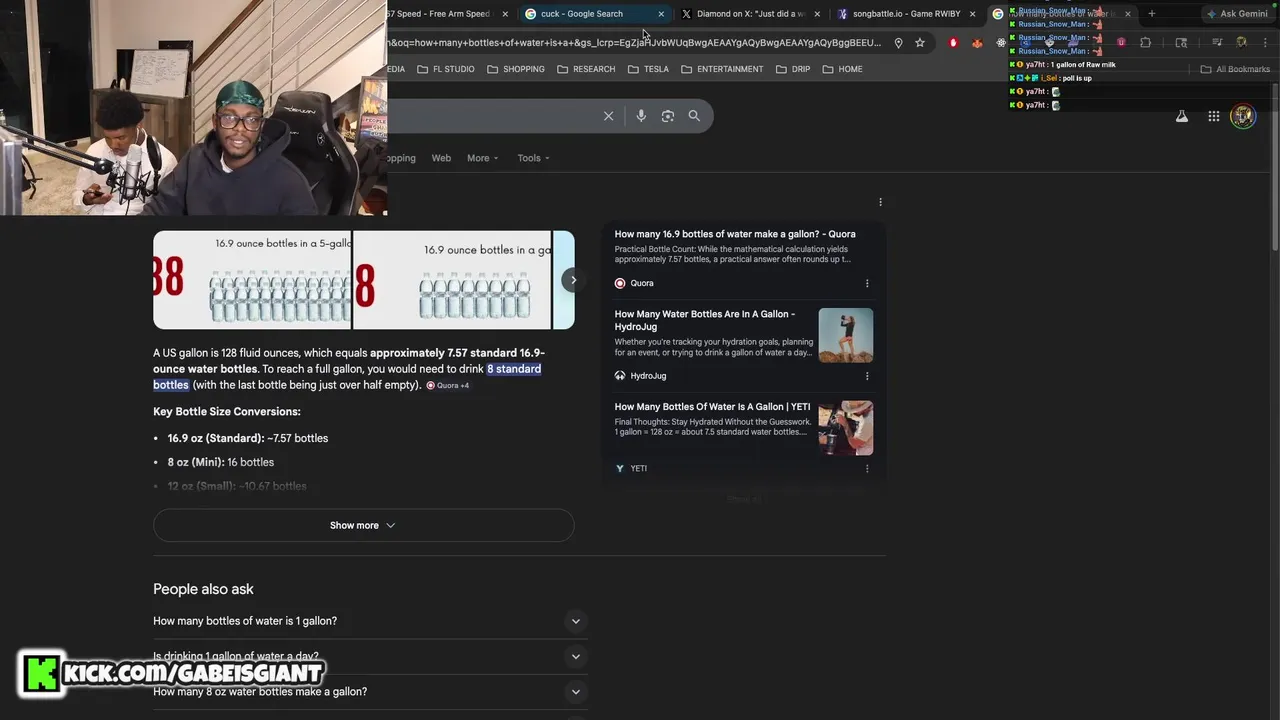Close the songbattle.io tab
Viewport: 1280px width, 720px height.
(972, 14)
